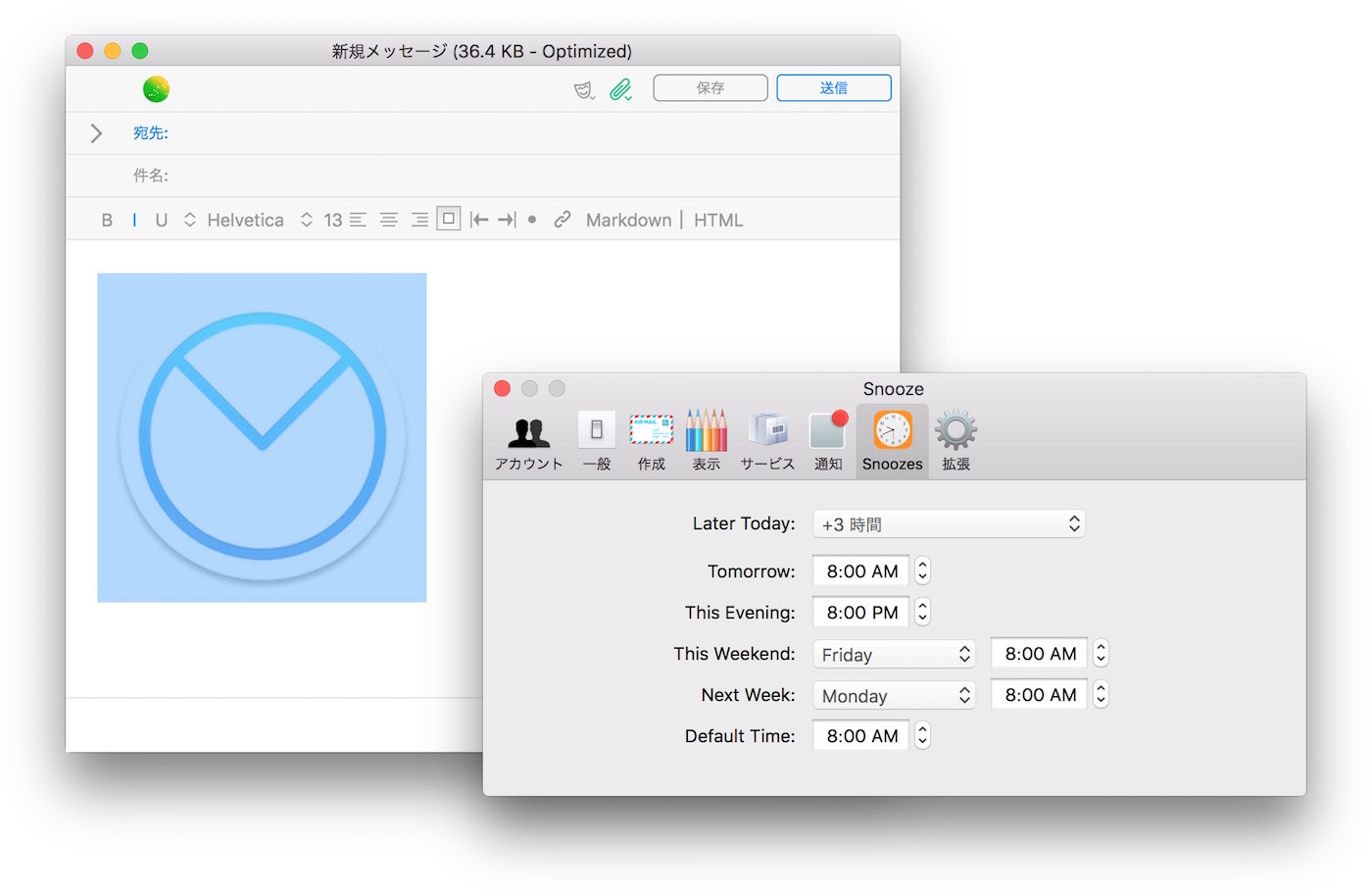Image resolution: width=1372 pixels, height=892 pixels.
Task: Open the Later Today +3 時間 dropdown
Action: (949, 524)
